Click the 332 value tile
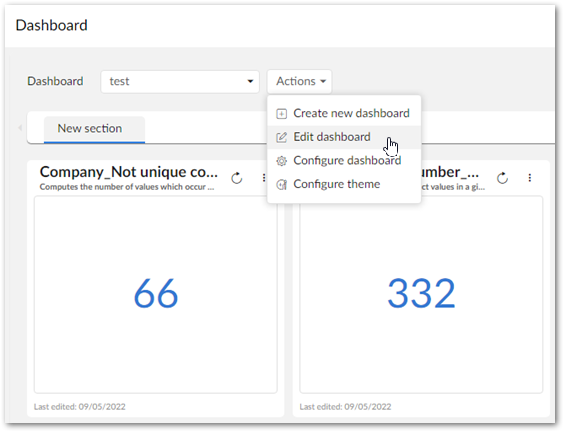This screenshot has height=432, width=564. tap(421, 294)
